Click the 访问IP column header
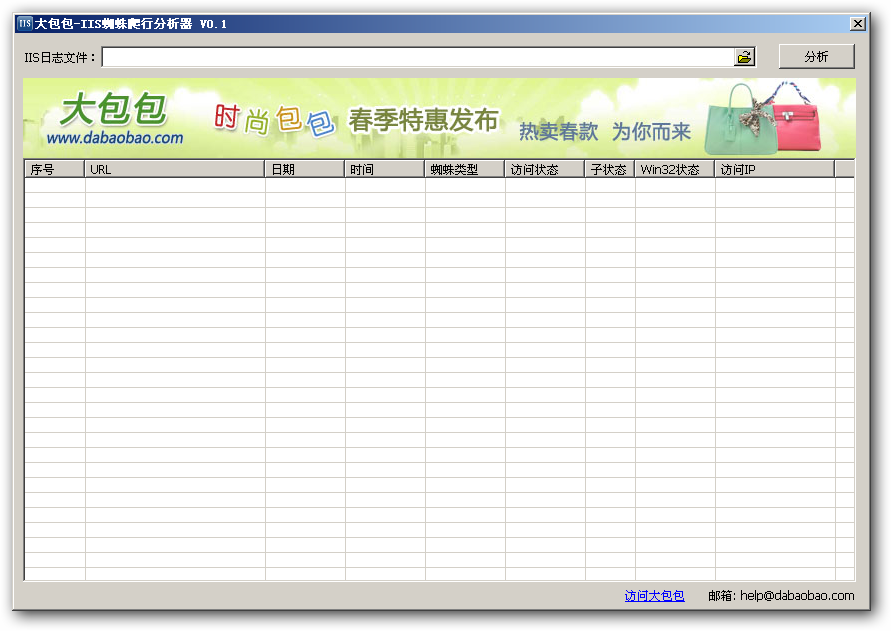 point(775,169)
